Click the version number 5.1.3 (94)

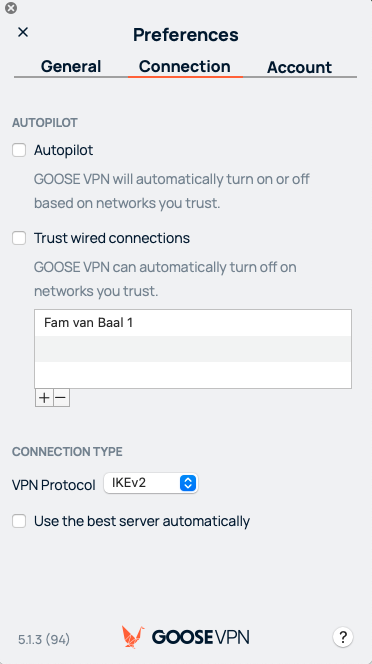point(44,639)
